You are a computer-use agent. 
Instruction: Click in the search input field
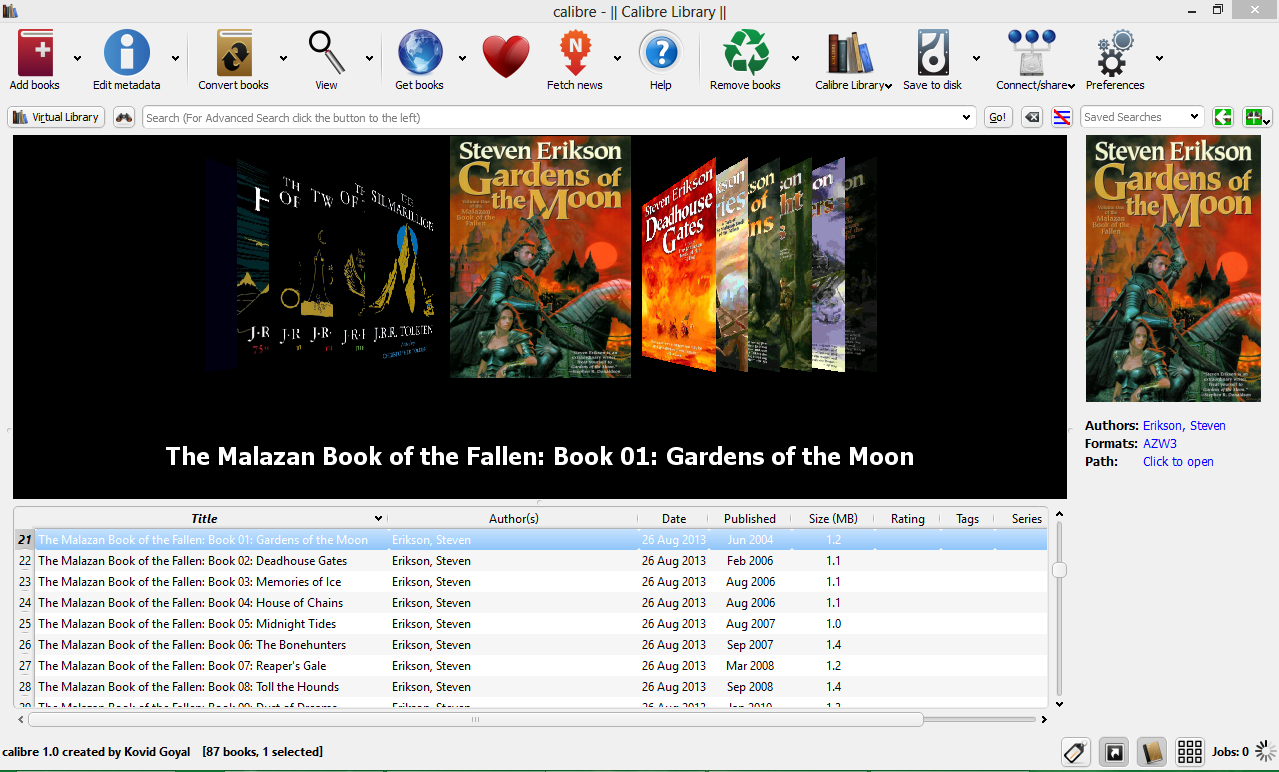pyautogui.click(x=550, y=117)
